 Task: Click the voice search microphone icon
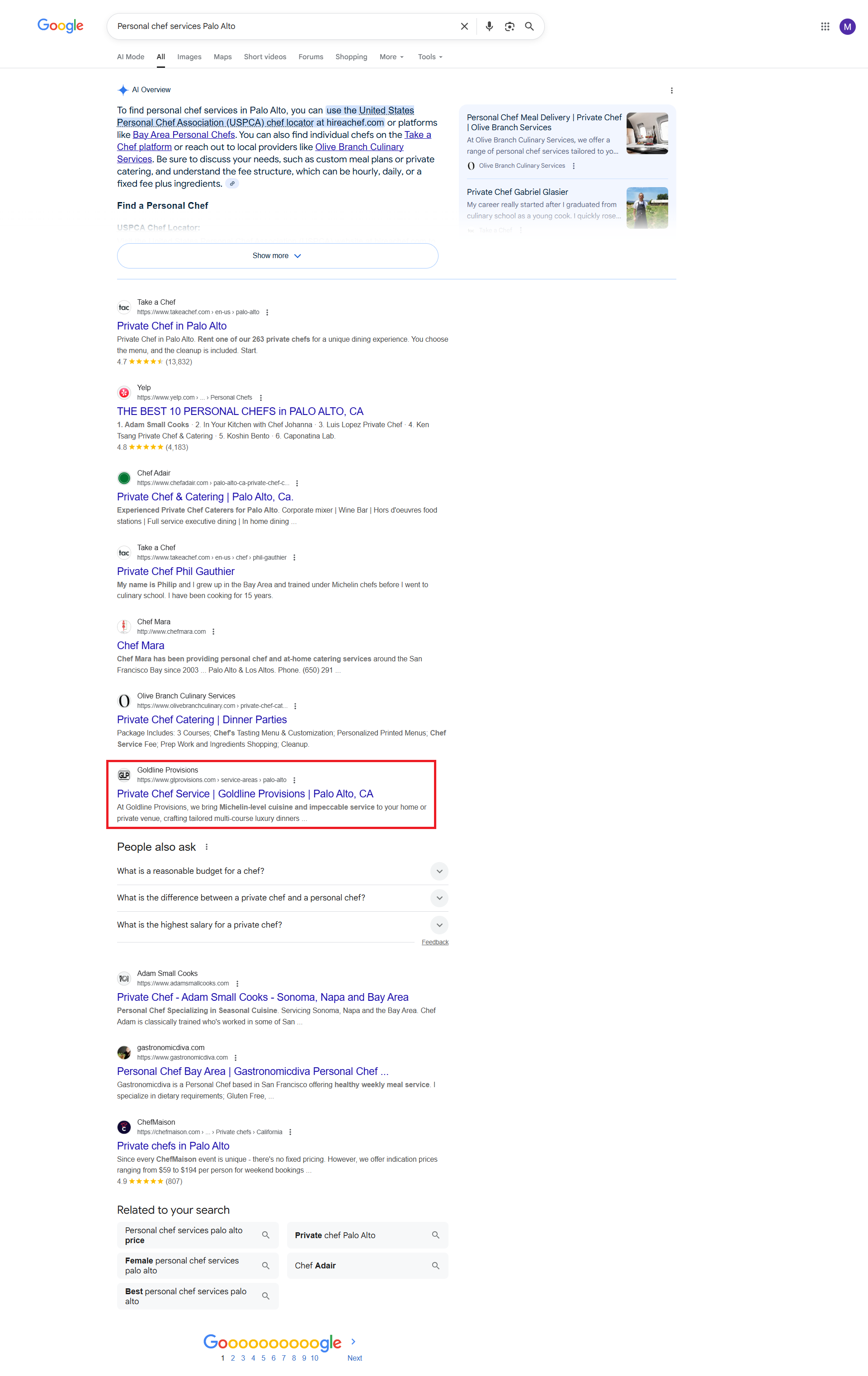point(489,26)
